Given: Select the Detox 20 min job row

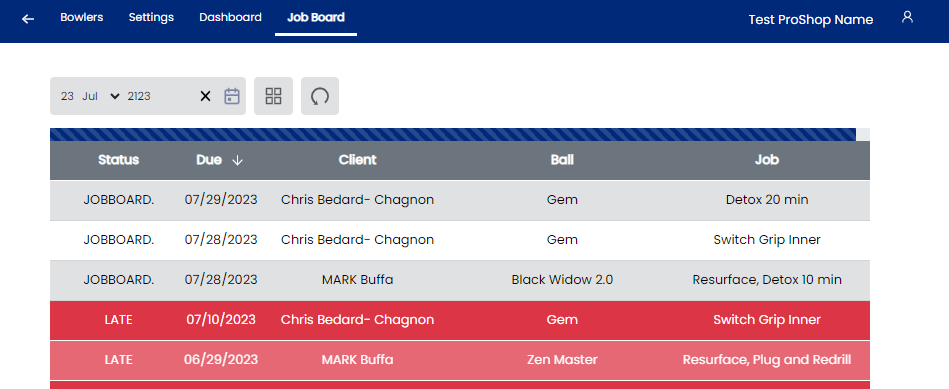Looking at the screenshot, I should click(460, 200).
